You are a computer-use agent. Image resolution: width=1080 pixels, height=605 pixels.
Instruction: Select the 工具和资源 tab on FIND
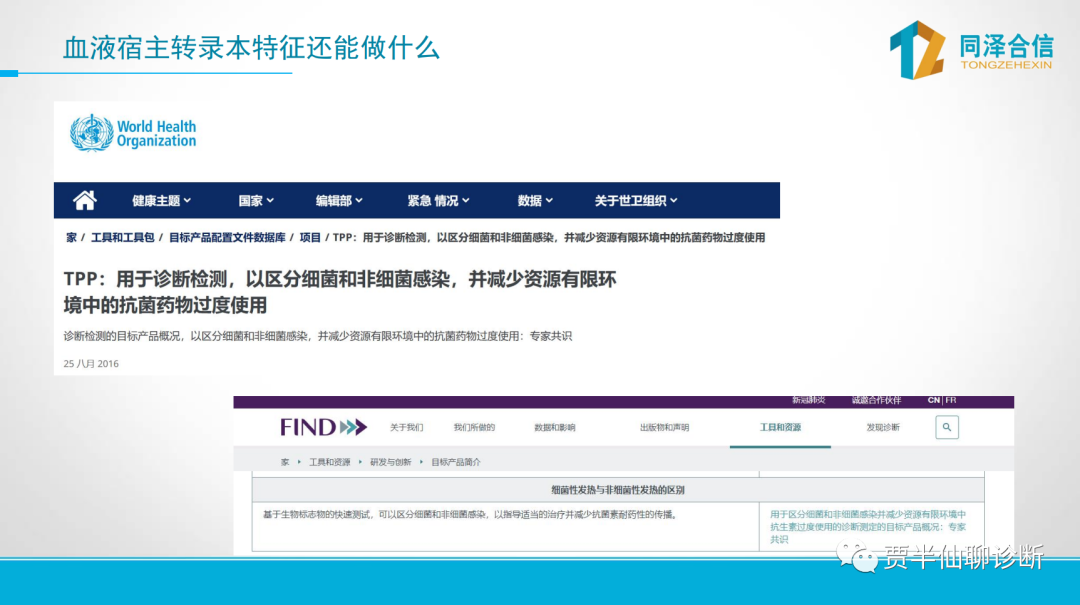[780, 427]
